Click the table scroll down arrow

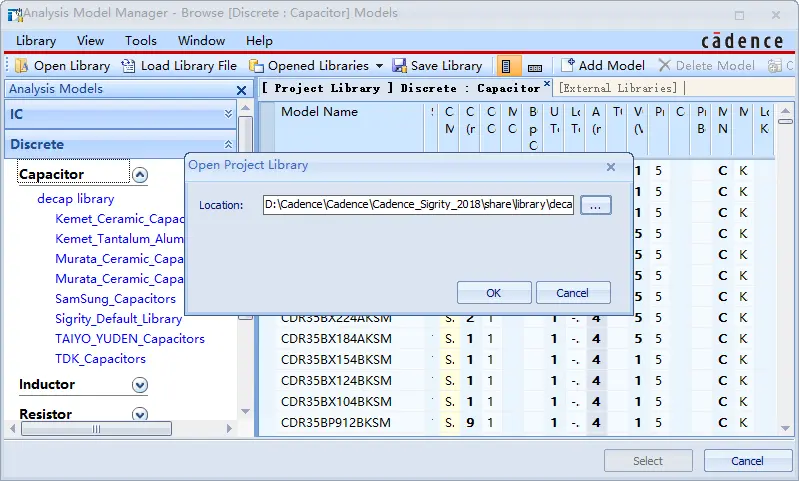[x=785, y=429]
